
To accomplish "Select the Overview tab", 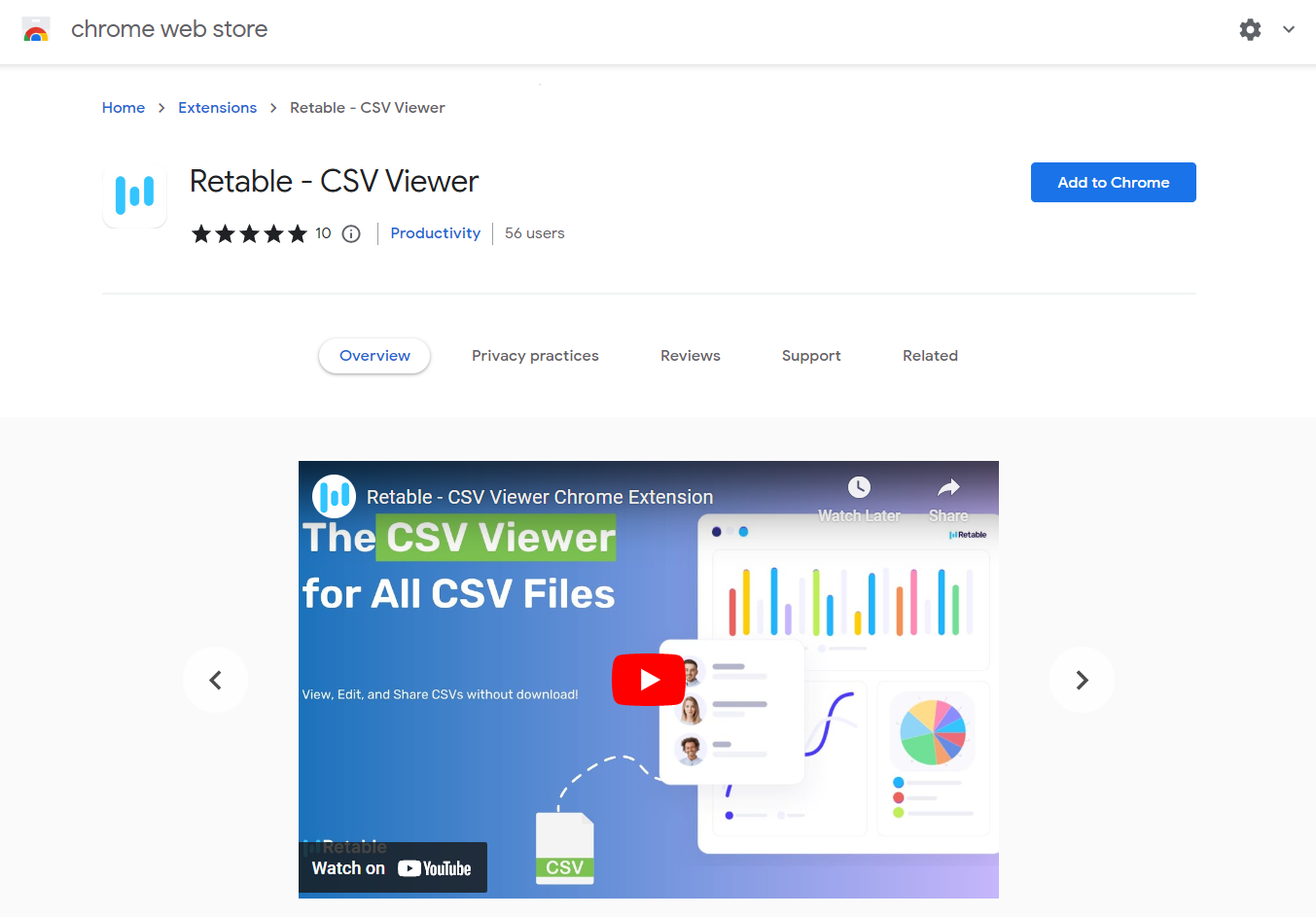I will click(x=374, y=356).
